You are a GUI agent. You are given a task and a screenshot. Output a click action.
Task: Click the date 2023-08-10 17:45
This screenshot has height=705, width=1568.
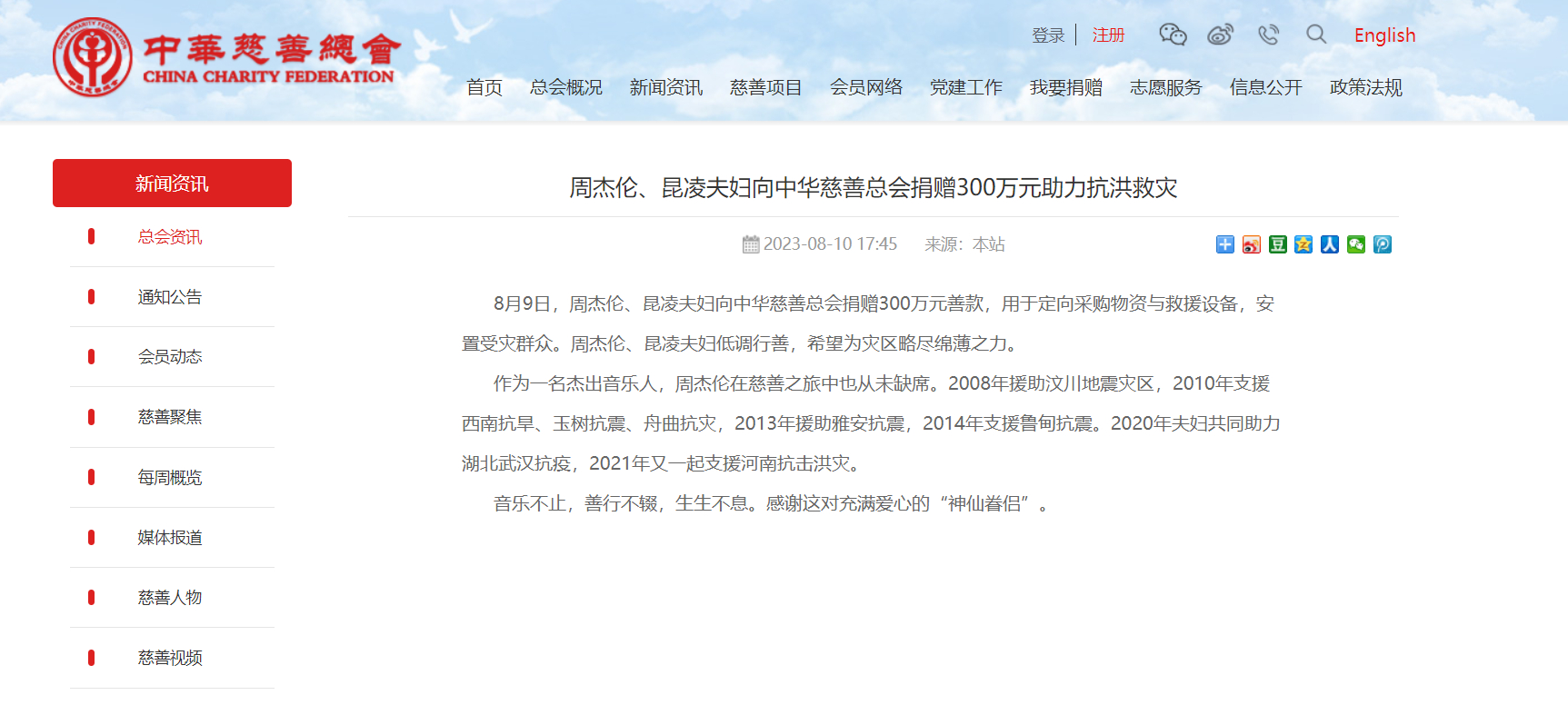[x=830, y=244]
